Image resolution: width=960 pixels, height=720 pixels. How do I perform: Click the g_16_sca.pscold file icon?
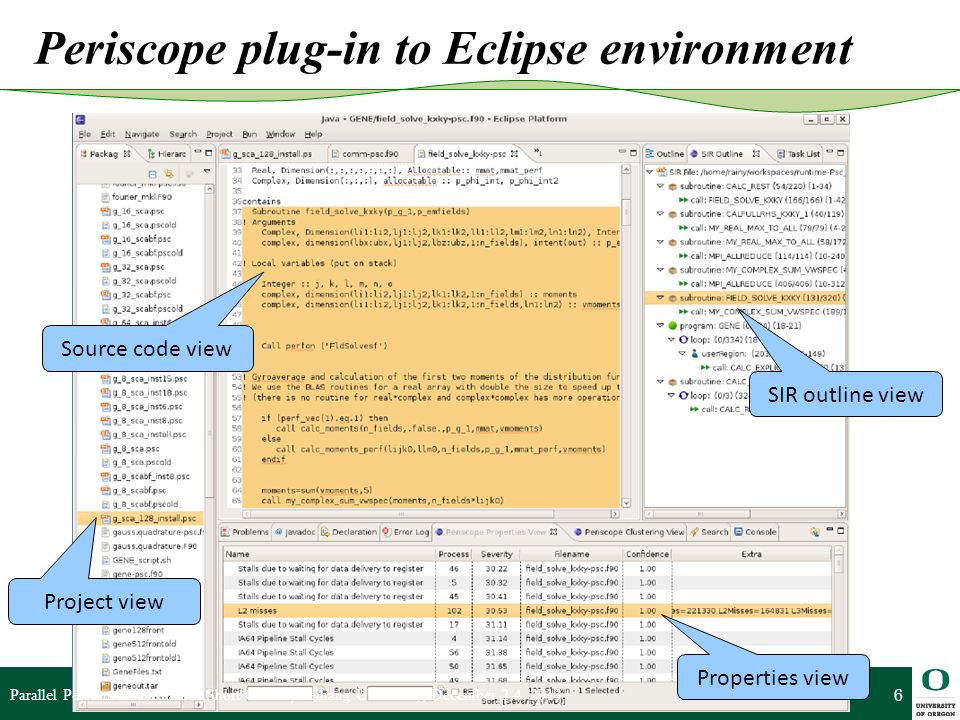point(105,225)
